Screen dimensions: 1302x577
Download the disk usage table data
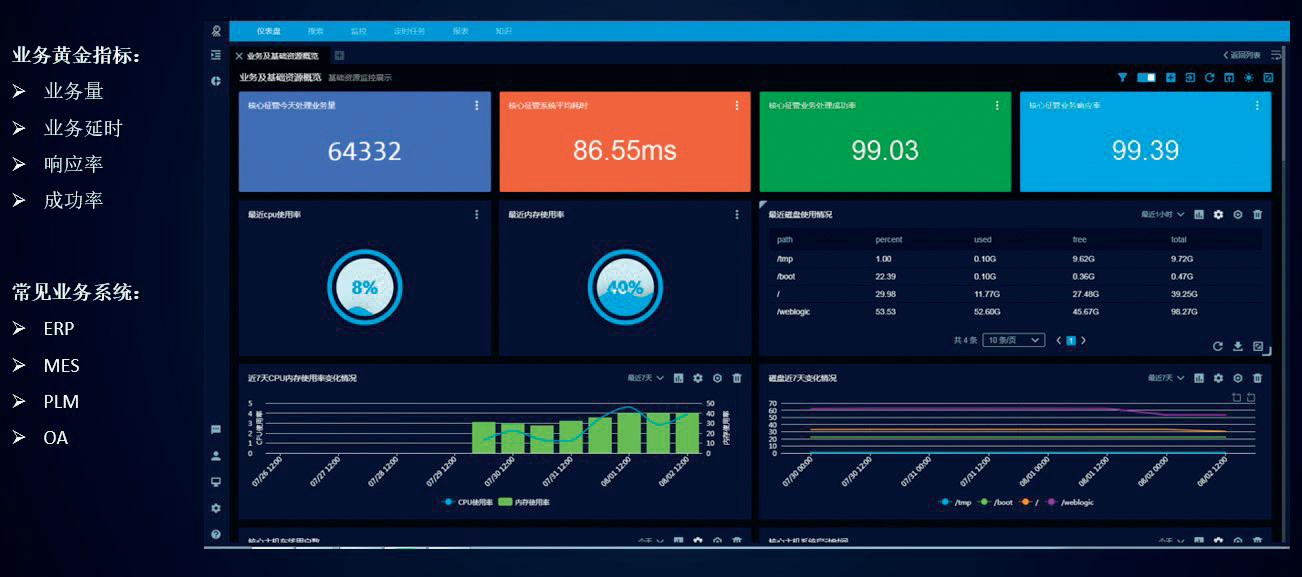(x=1237, y=346)
